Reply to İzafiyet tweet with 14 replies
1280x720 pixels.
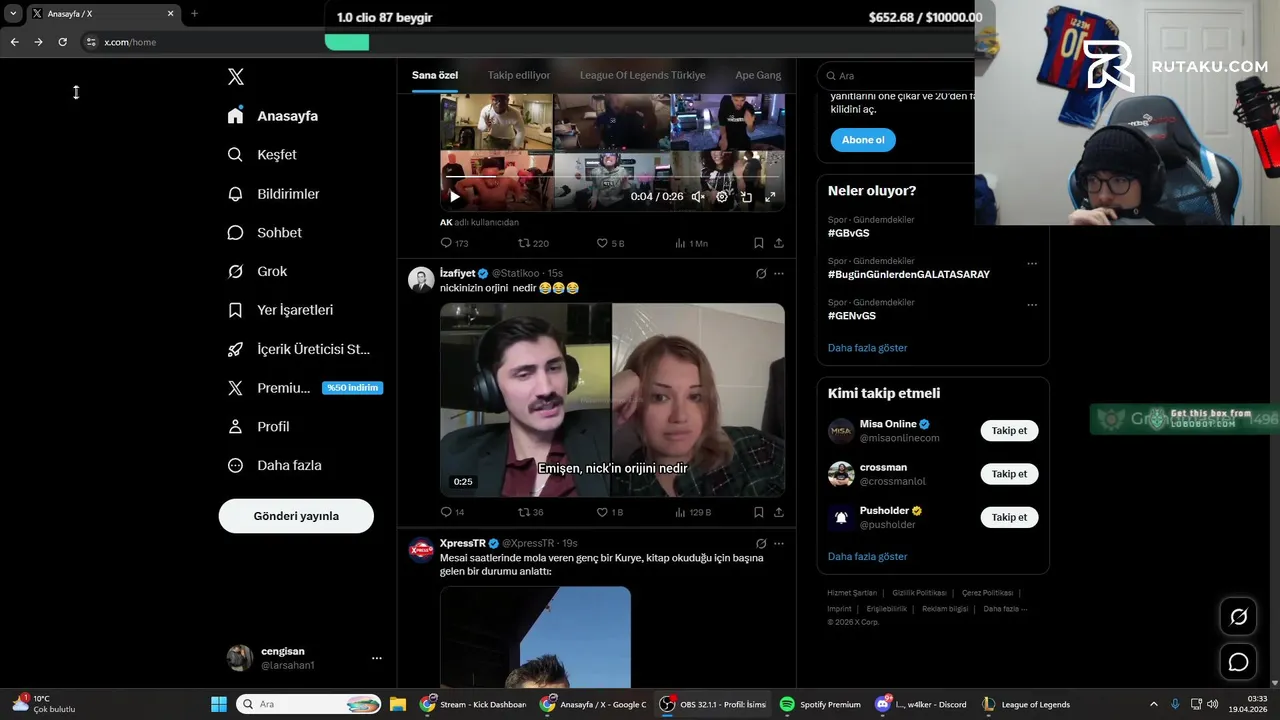(452, 512)
